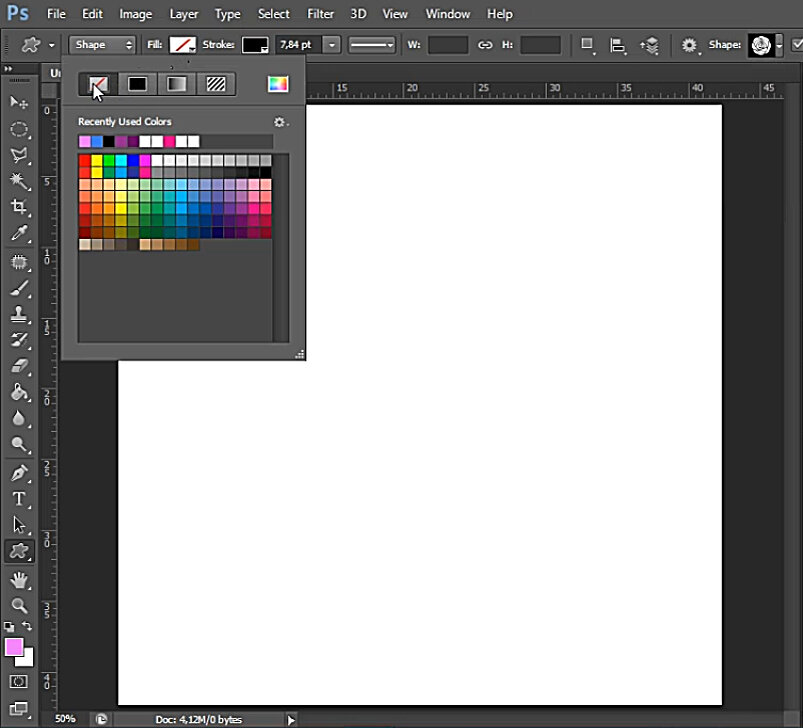Open the color picker rainbow icon
The width and height of the screenshot is (803, 728).
coord(278,84)
